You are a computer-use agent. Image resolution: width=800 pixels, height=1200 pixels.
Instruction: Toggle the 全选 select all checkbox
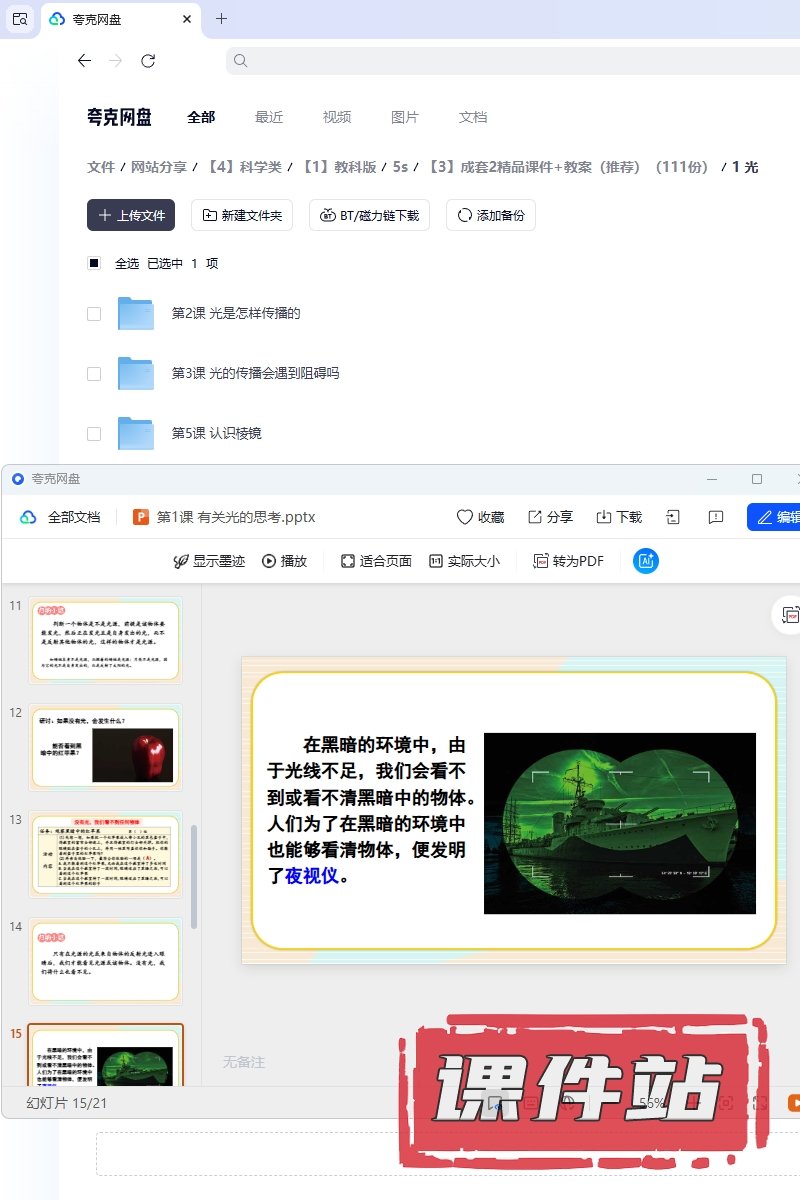click(x=94, y=263)
